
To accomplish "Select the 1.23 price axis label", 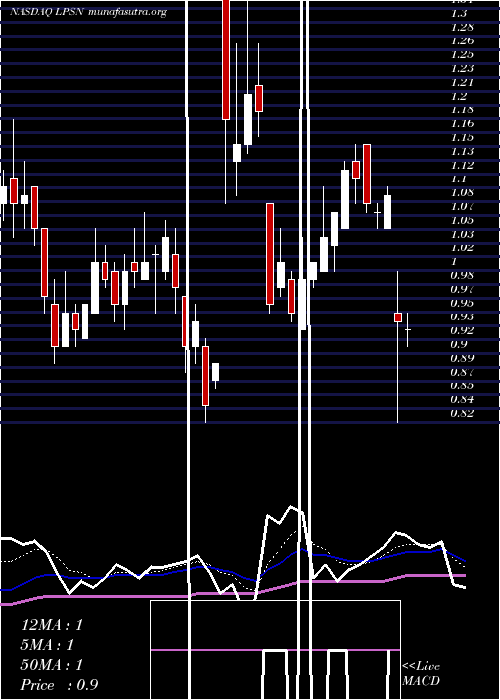I will coord(462,69).
